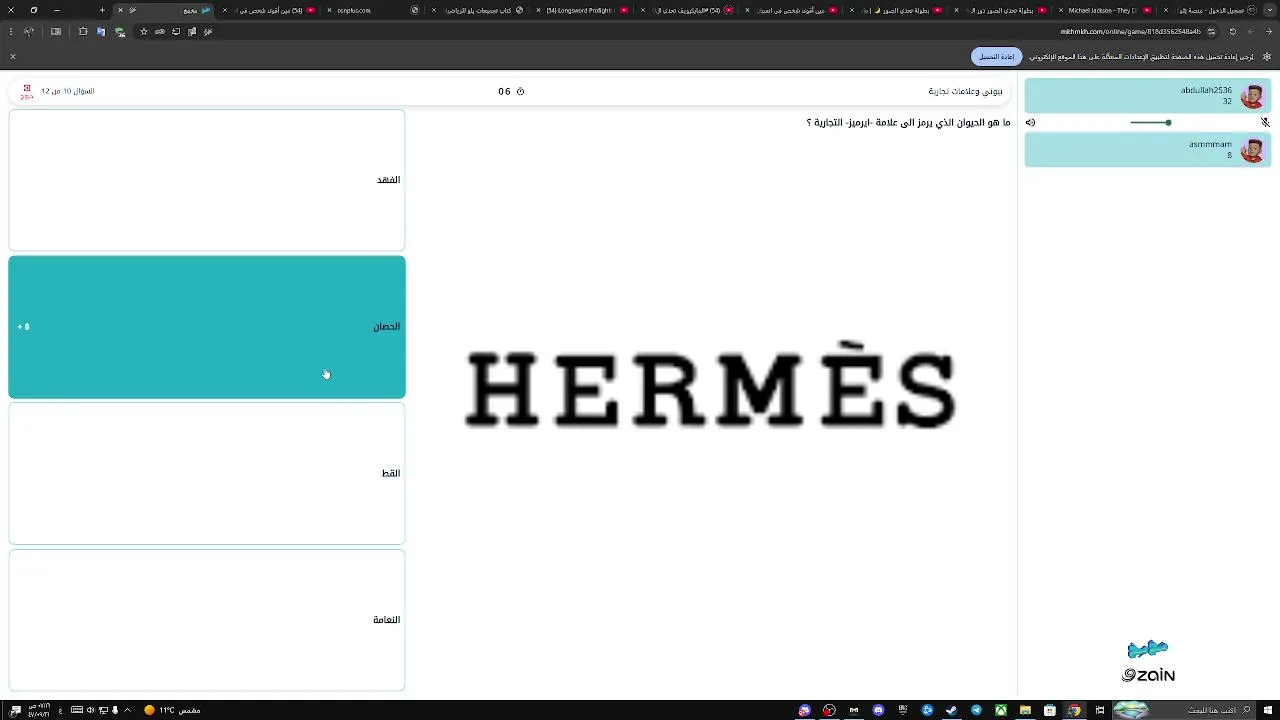Click the category title بيوتي وعلامات تجارية
This screenshot has width=1280, height=720.
click(x=965, y=91)
